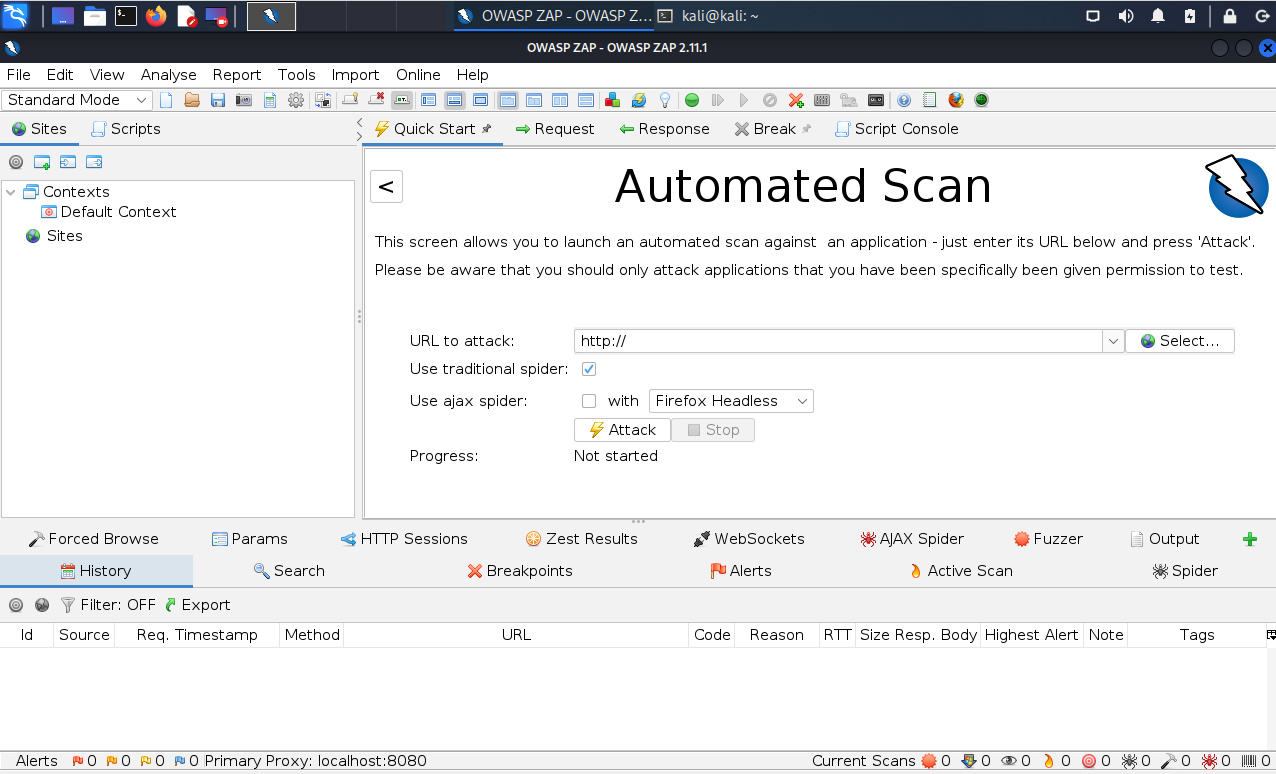Click the URL to attack input field
The image size is (1276, 774).
pos(838,341)
